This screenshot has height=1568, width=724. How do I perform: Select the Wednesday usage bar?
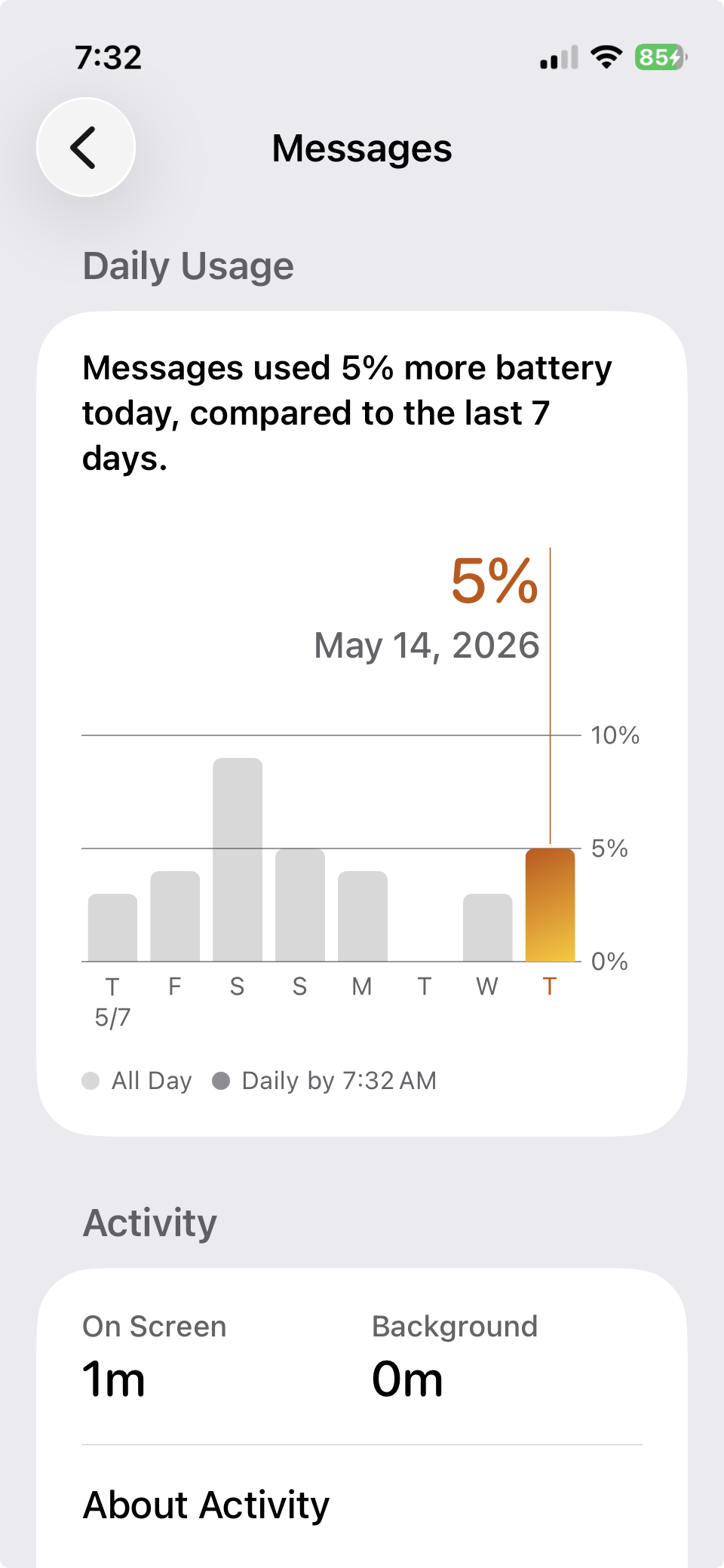click(487, 928)
